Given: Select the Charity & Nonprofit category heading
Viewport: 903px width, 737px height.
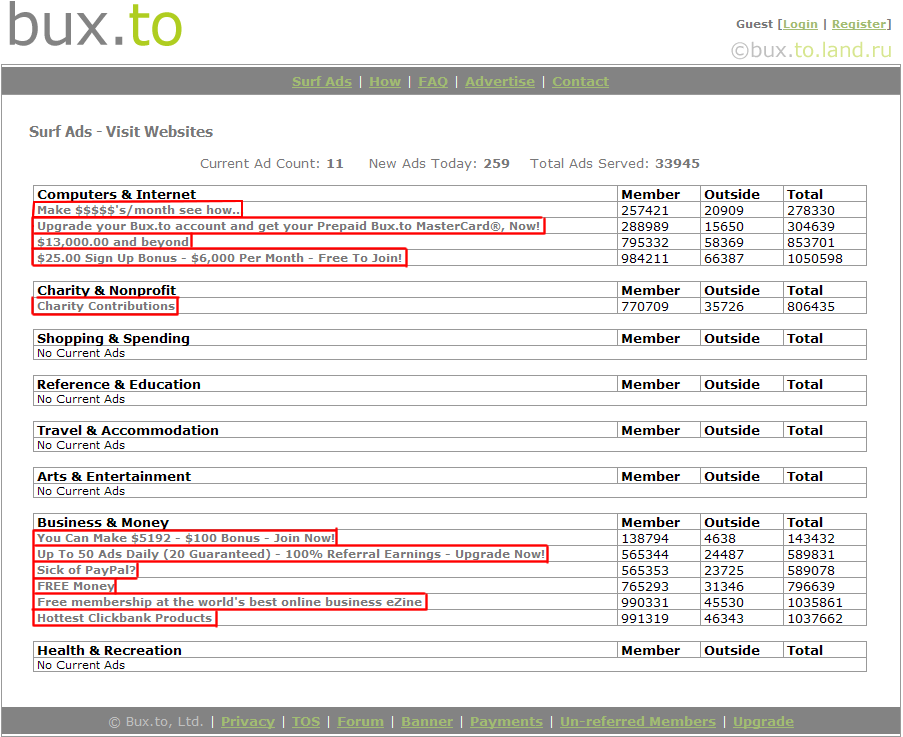Looking at the screenshot, I should (x=107, y=290).
